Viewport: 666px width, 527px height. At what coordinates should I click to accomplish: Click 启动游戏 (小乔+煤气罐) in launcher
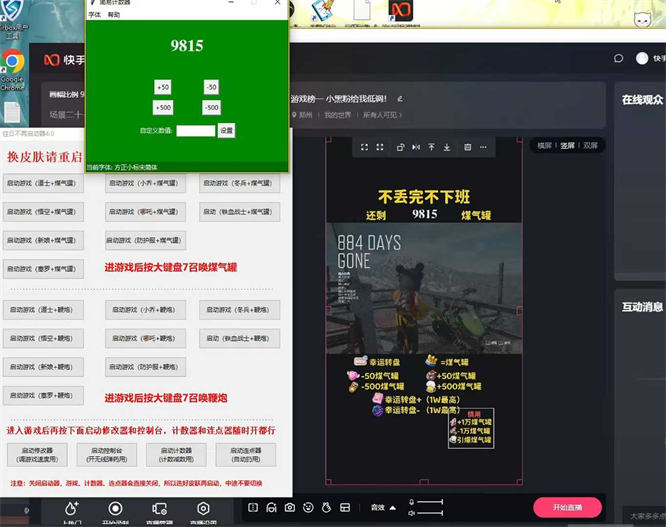point(145,183)
